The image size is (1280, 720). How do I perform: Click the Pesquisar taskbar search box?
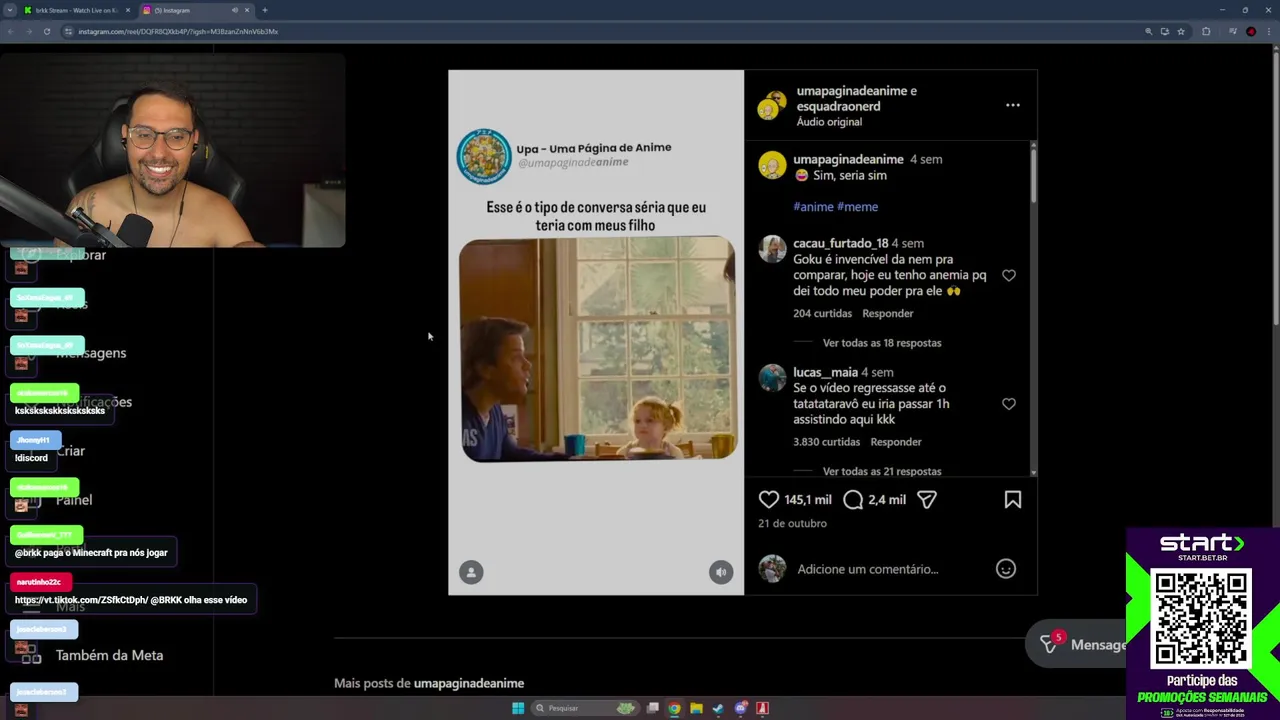[585, 708]
